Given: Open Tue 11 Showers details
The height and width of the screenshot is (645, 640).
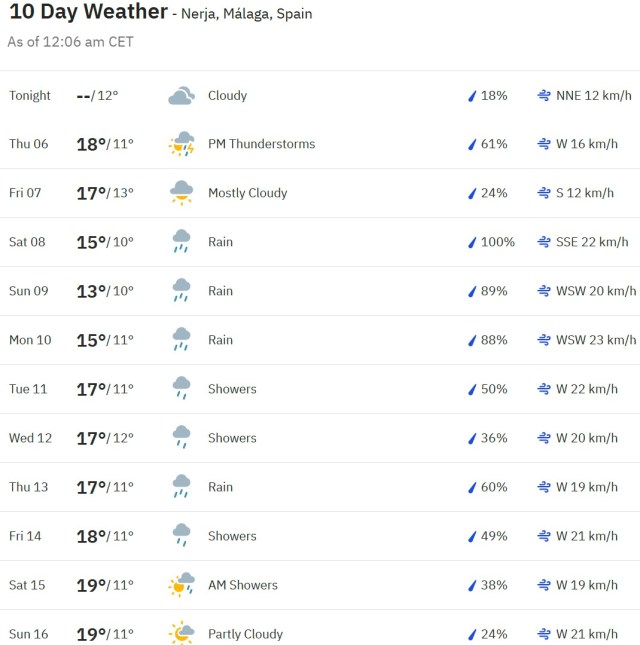Looking at the screenshot, I should click(x=232, y=389).
